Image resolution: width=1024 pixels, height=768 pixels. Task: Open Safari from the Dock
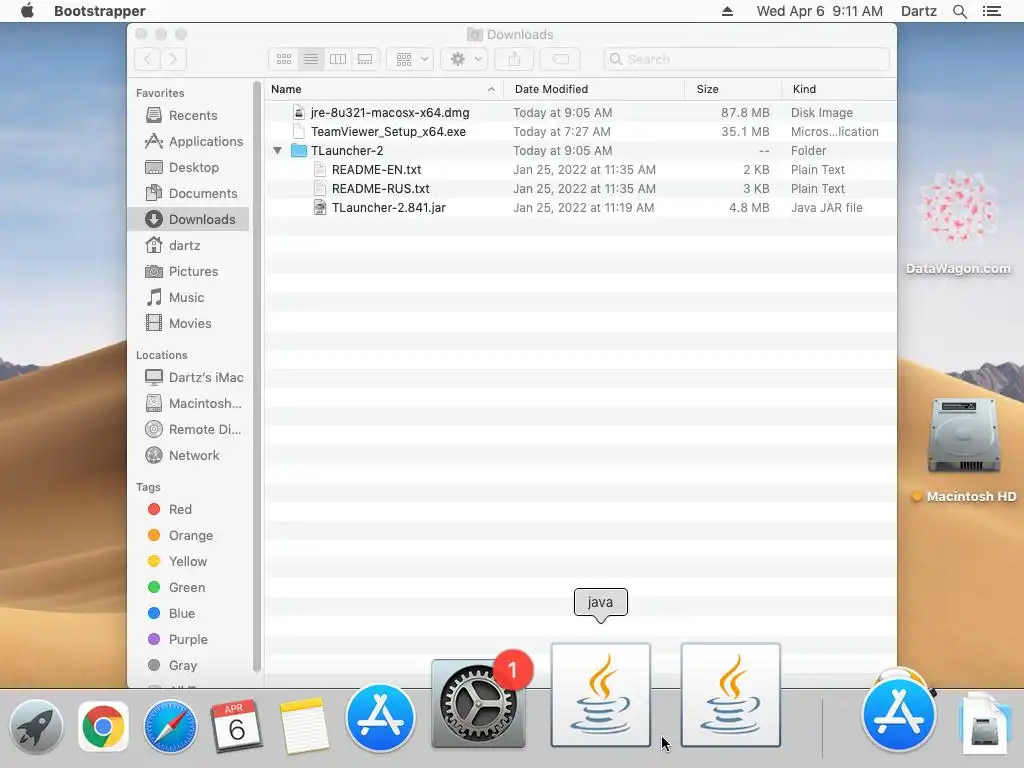coord(170,726)
